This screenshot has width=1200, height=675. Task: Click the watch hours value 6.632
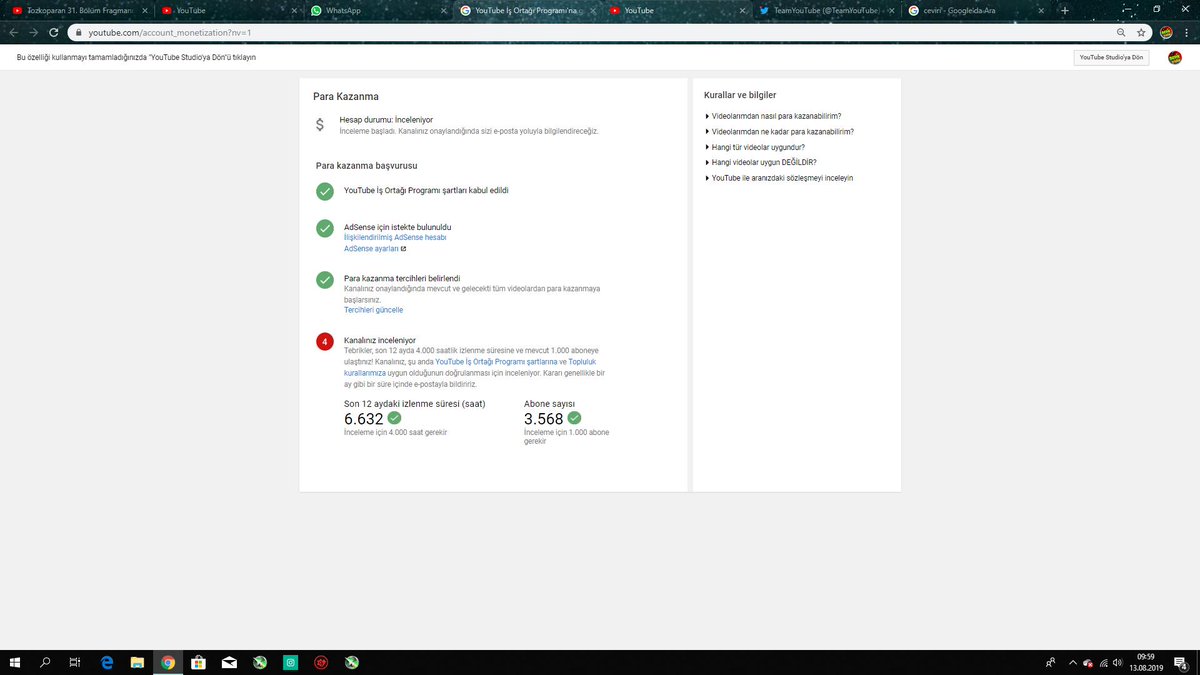click(364, 419)
